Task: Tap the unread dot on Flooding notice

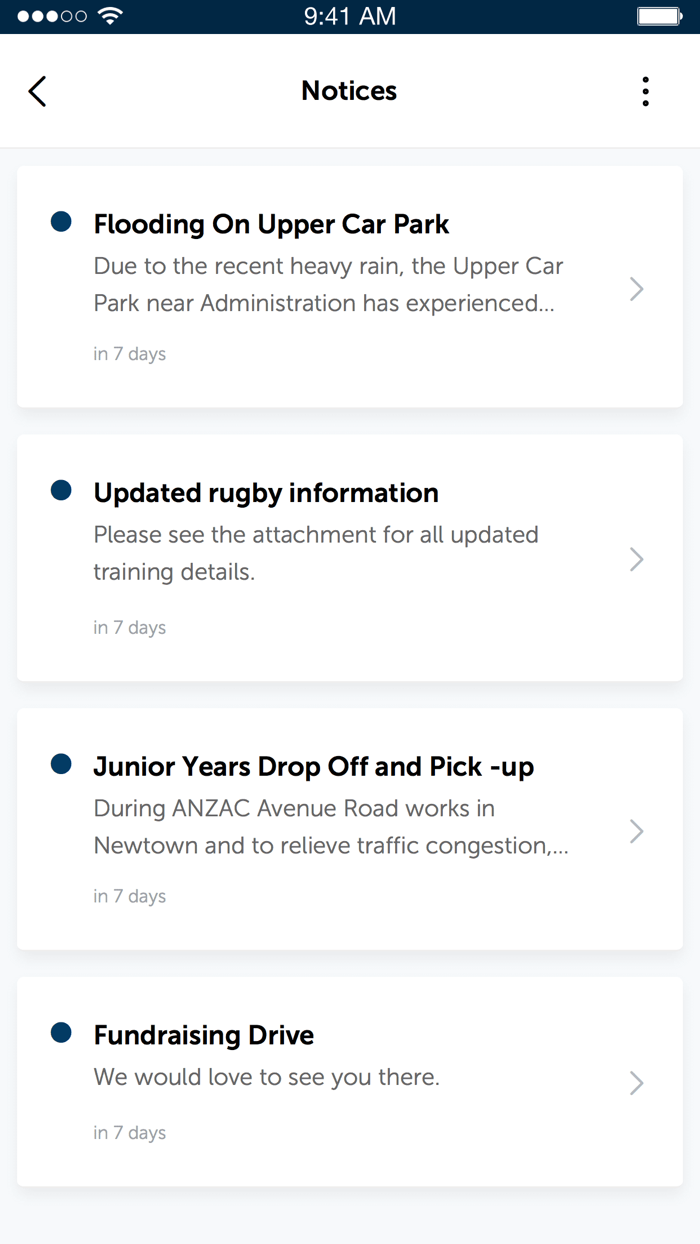Action: coord(61,222)
